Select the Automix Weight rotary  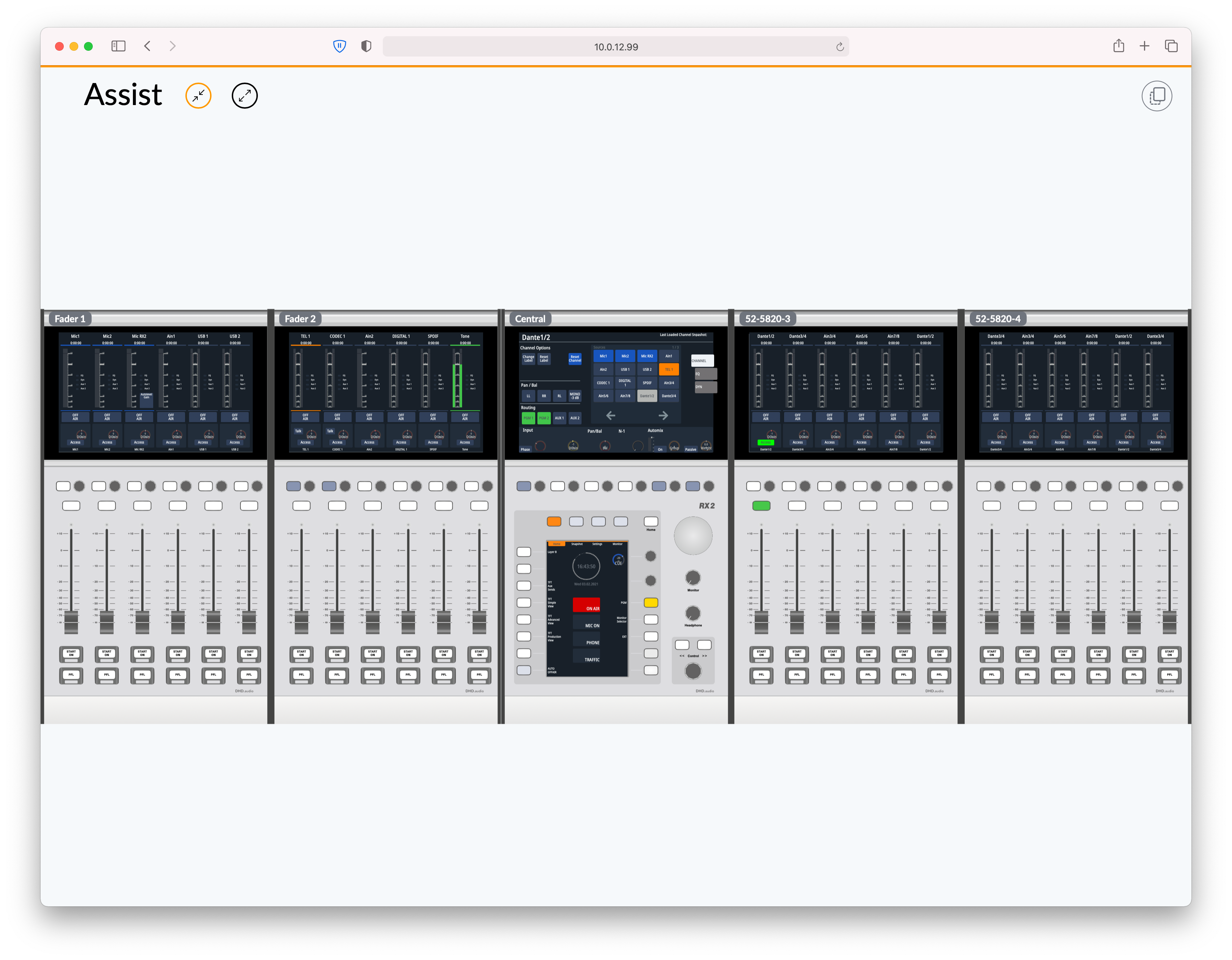(x=706, y=446)
